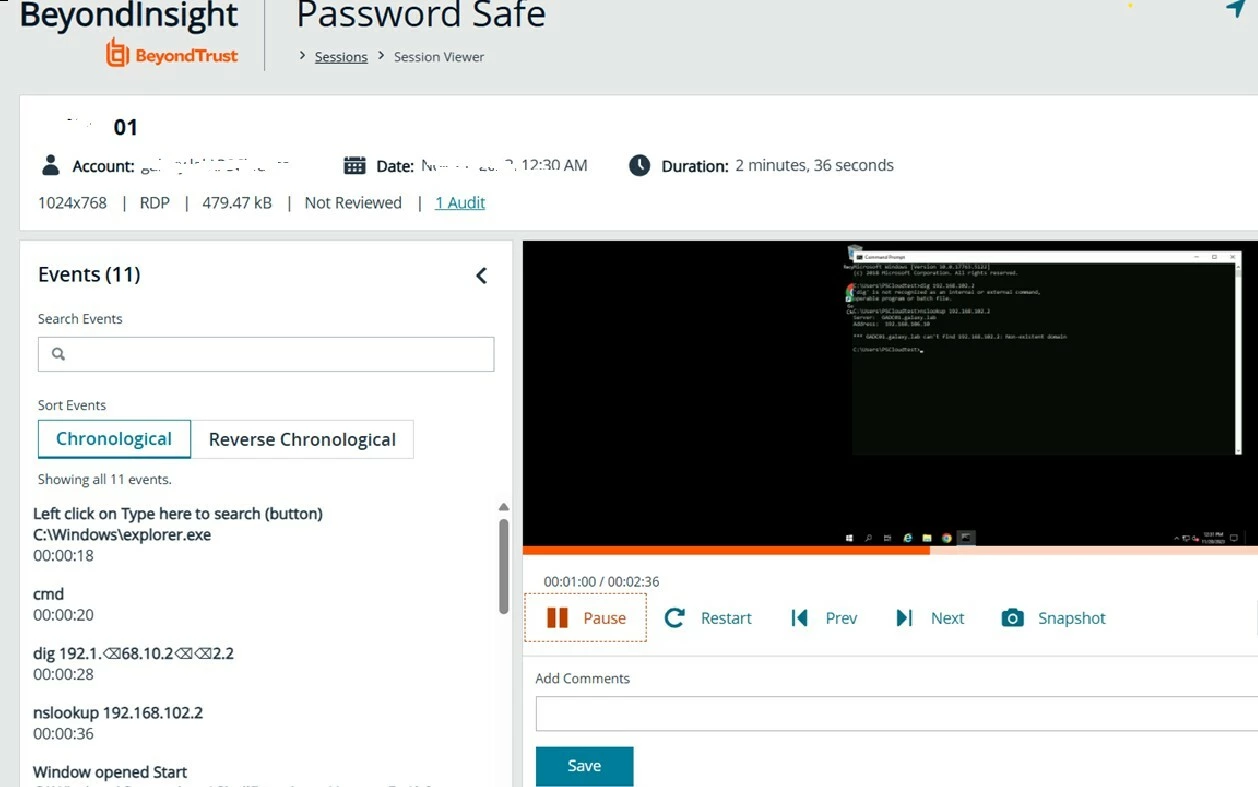
Task: Click the person Account icon
Action: coord(50,166)
